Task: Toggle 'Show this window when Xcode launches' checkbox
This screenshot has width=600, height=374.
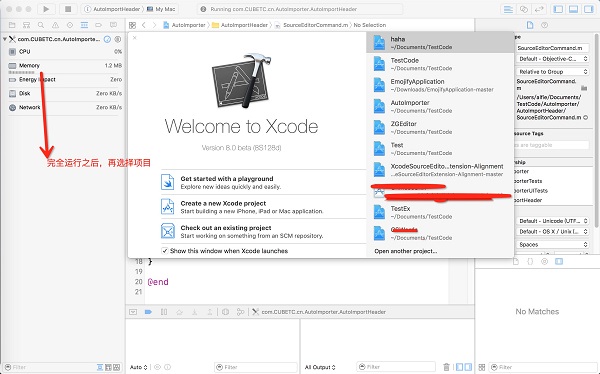Action: (x=165, y=251)
